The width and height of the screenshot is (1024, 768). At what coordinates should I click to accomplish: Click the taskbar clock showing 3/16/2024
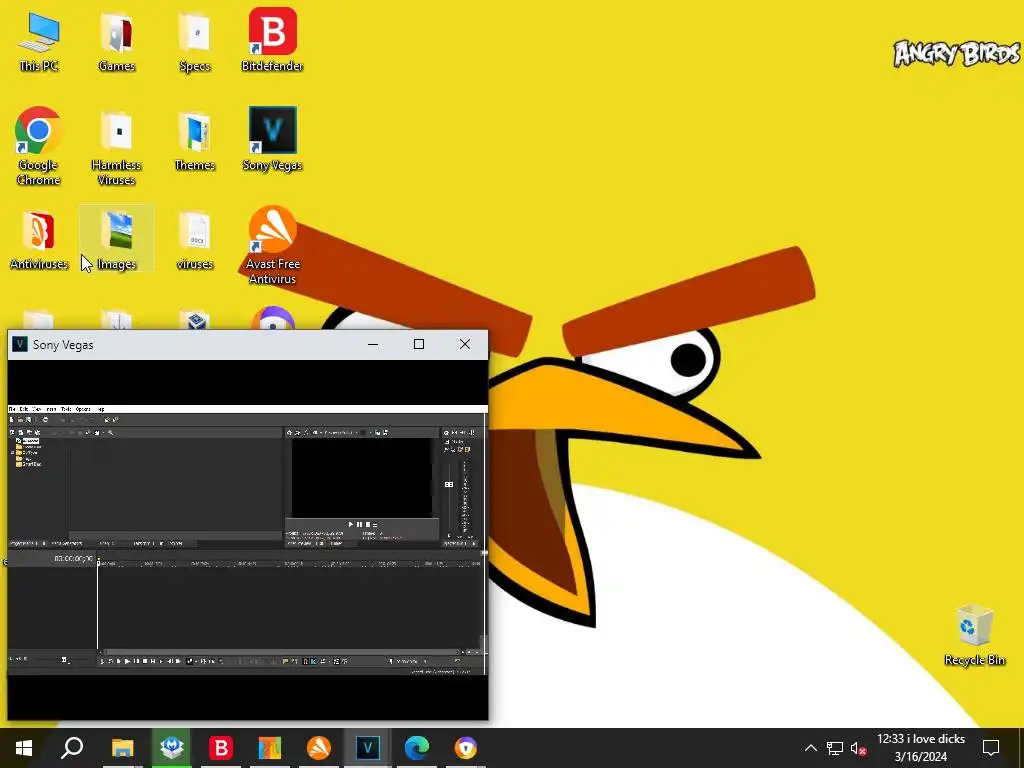coord(921,748)
